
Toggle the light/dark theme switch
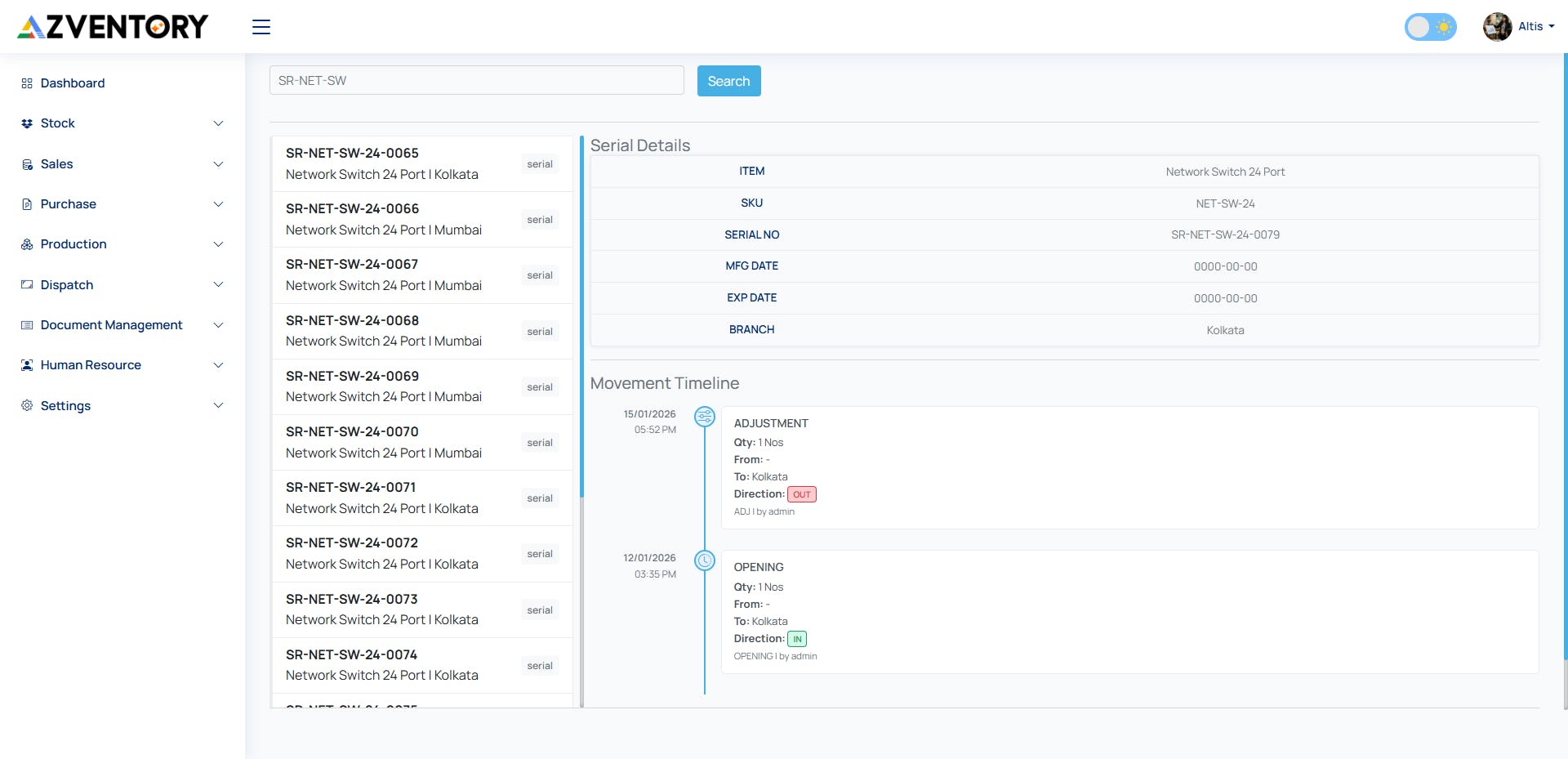point(1430,27)
